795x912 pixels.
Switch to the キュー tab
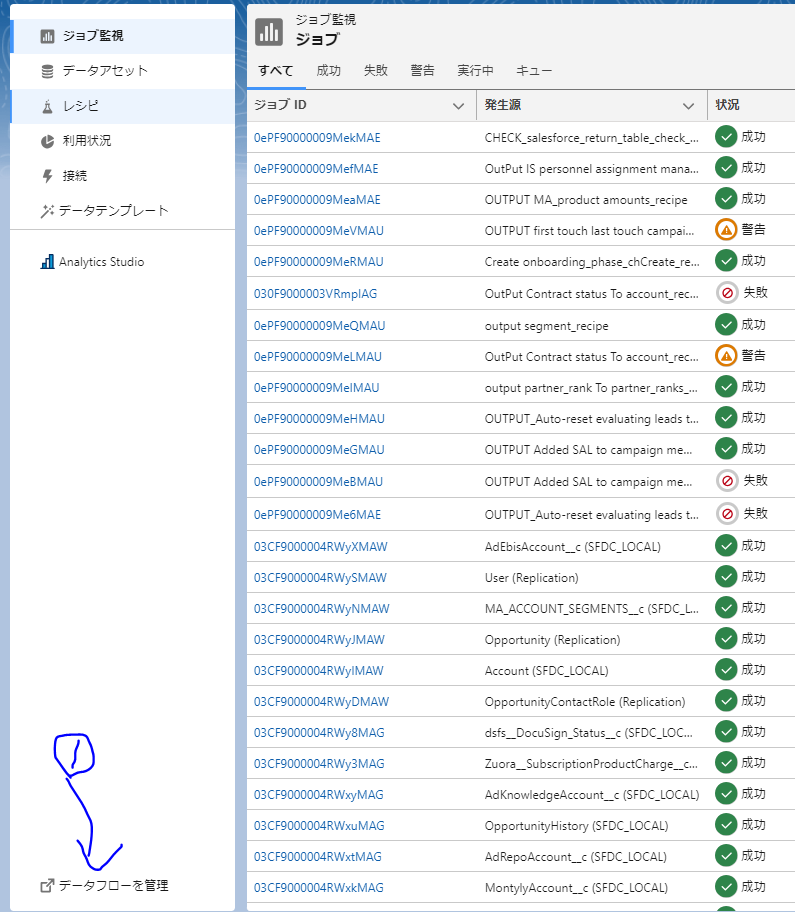pyautogui.click(x=534, y=70)
